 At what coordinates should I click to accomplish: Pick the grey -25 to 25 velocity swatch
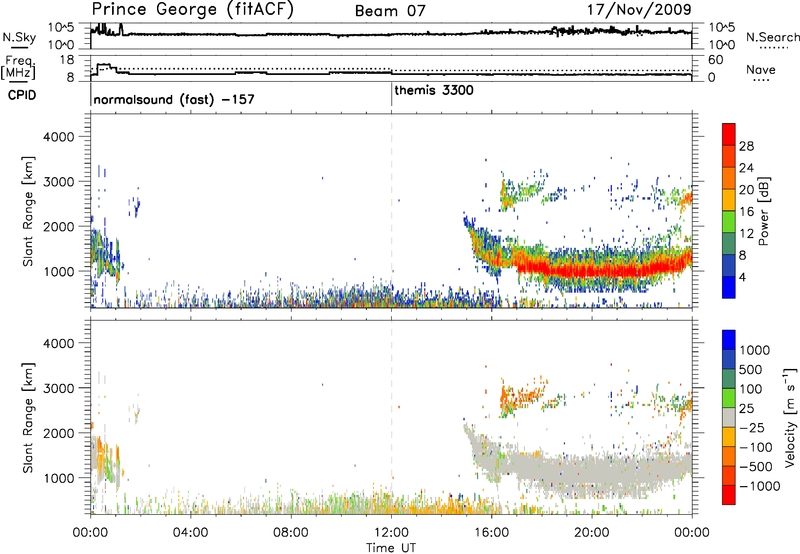point(729,417)
